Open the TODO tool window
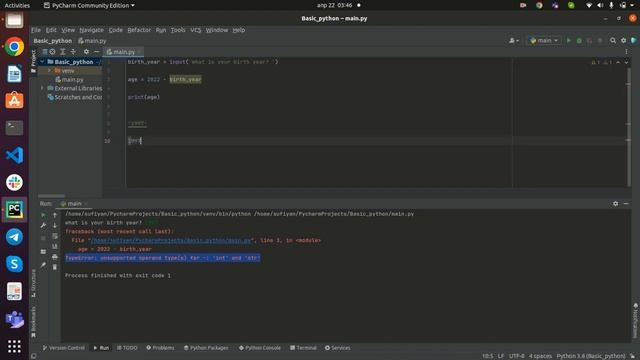 pos(127,348)
